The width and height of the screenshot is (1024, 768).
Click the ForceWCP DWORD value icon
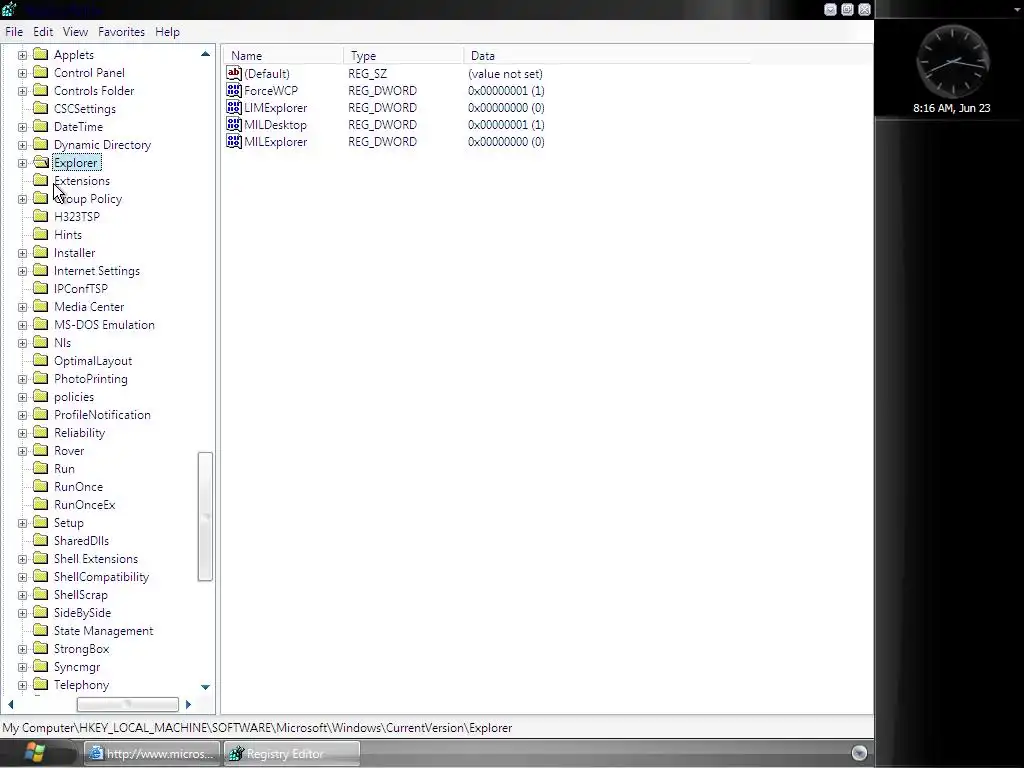(234, 90)
